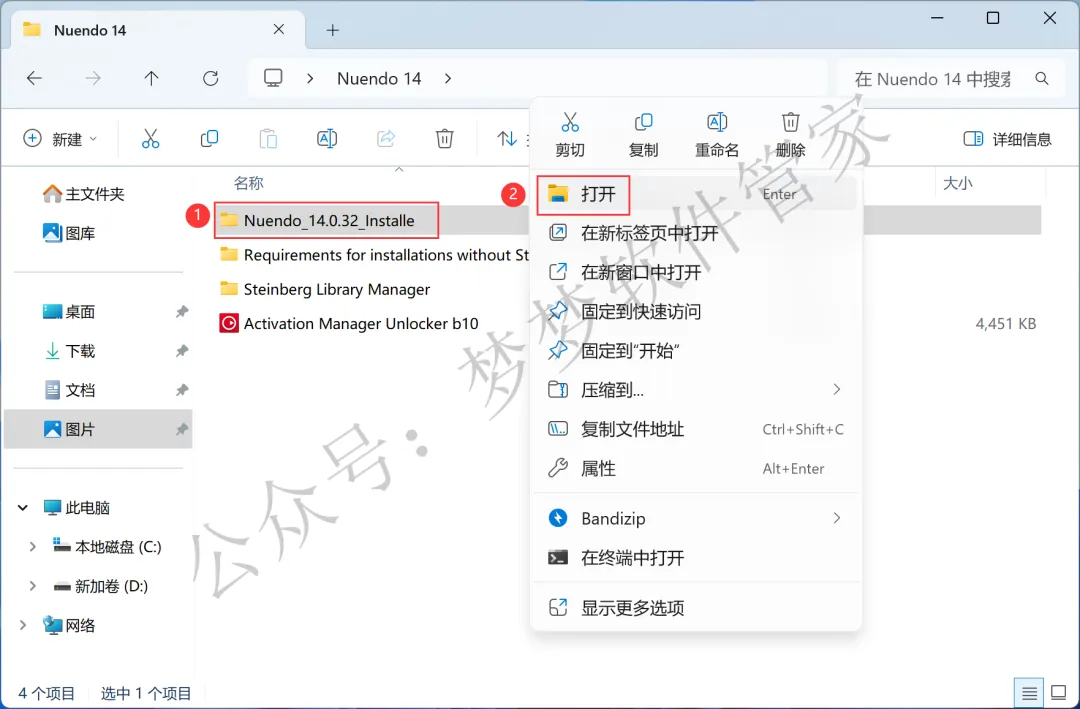The width and height of the screenshot is (1080, 709).
Task: Sort by the 名称 column header
Action: [x=249, y=183]
